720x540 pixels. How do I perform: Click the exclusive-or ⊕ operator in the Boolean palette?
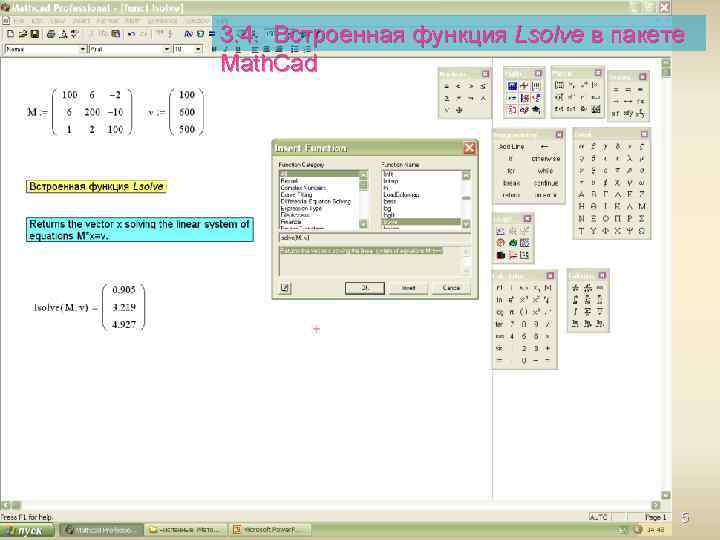point(459,110)
